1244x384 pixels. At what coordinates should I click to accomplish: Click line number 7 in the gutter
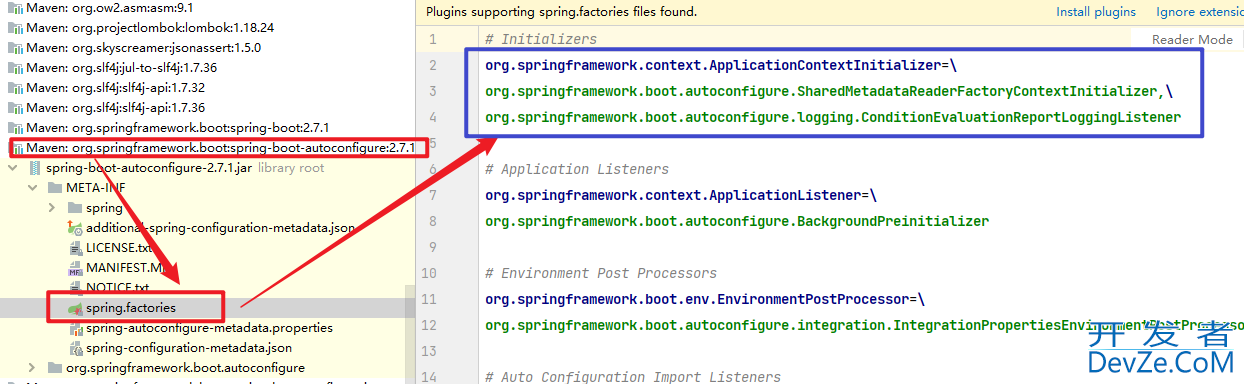(x=432, y=195)
